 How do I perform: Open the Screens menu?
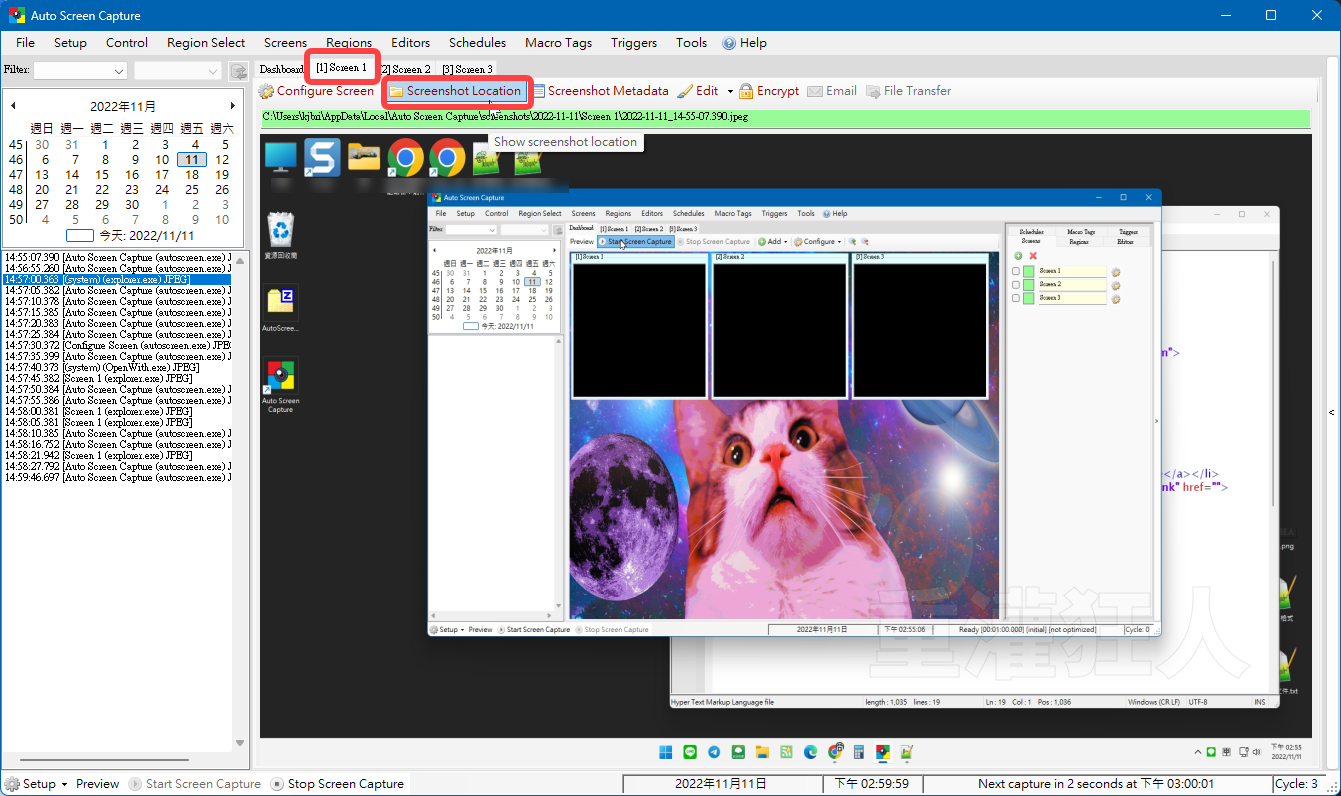pos(285,43)
